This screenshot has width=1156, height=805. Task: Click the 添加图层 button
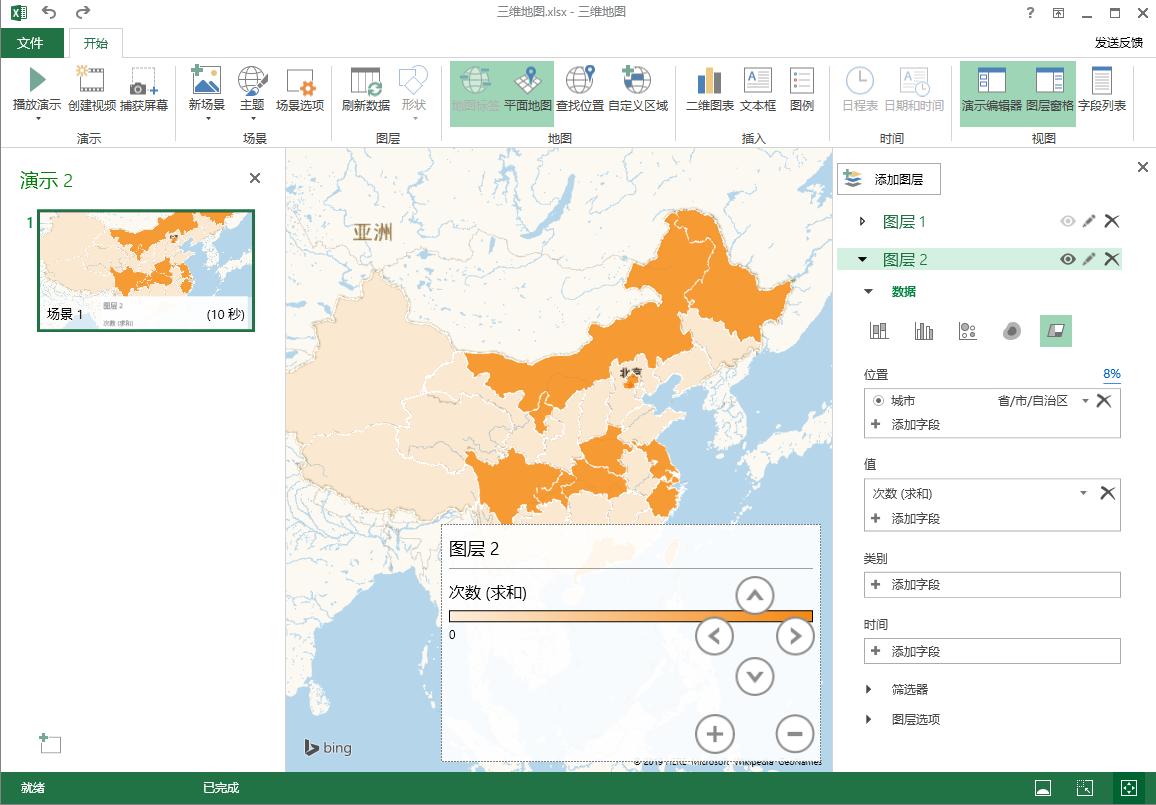coord(890,178)
